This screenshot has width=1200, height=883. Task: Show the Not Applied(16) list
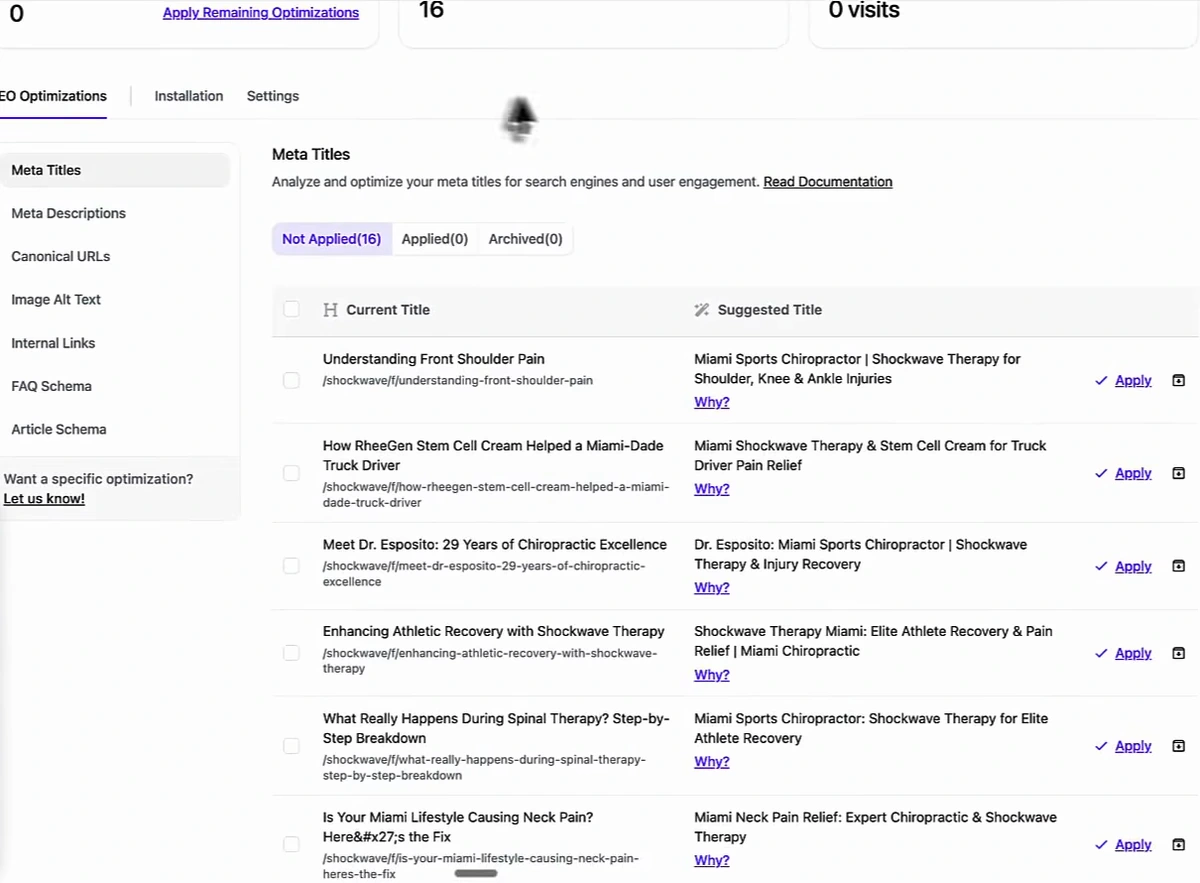331,239
